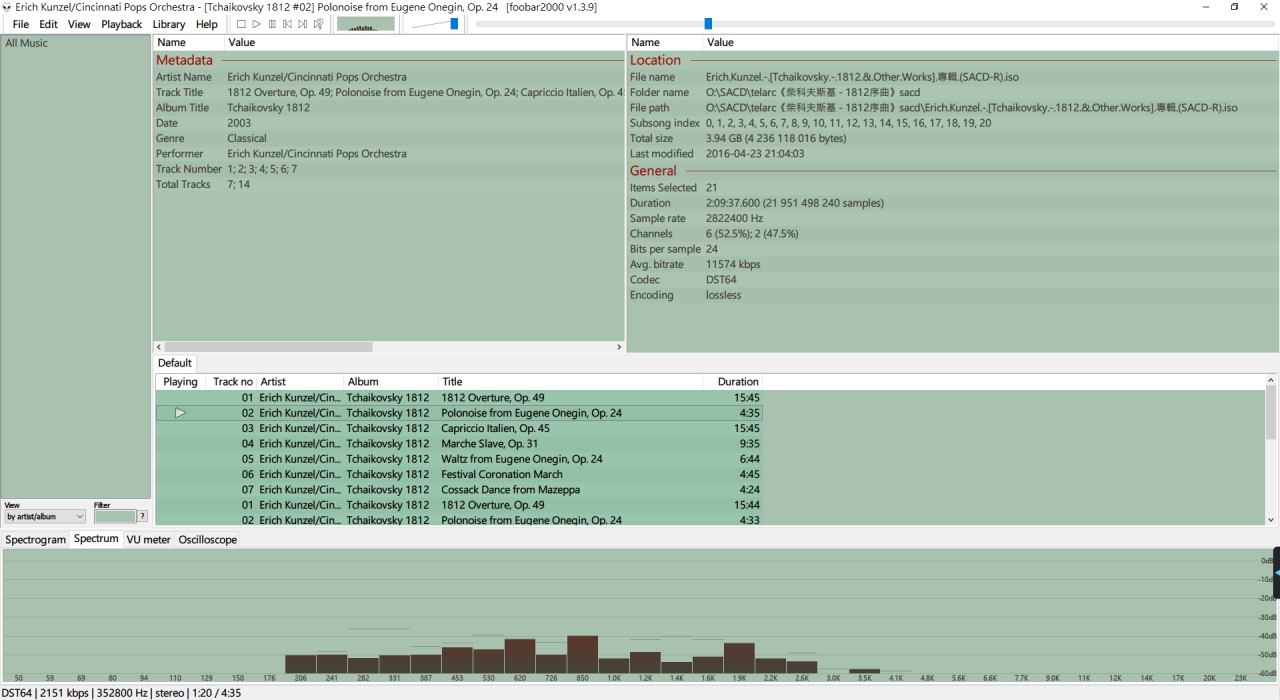Click the filter help question mark button
This screenshot has width=1280, height=700.
[x=142, y=517]
